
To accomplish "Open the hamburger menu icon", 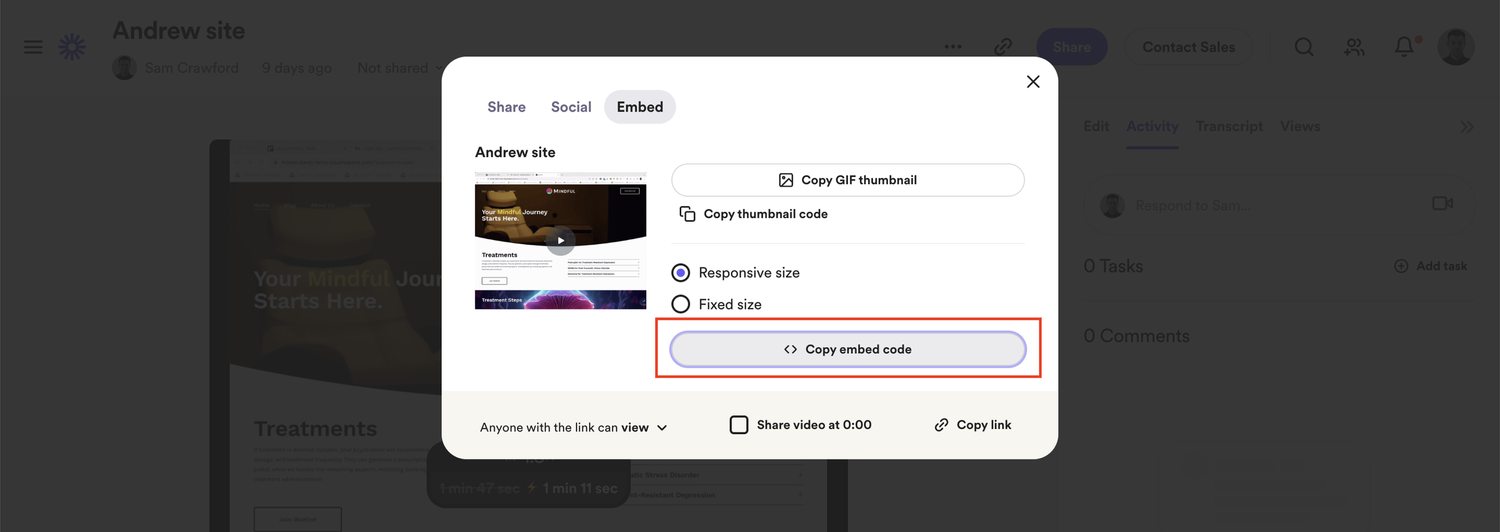I will pos(33,47).
